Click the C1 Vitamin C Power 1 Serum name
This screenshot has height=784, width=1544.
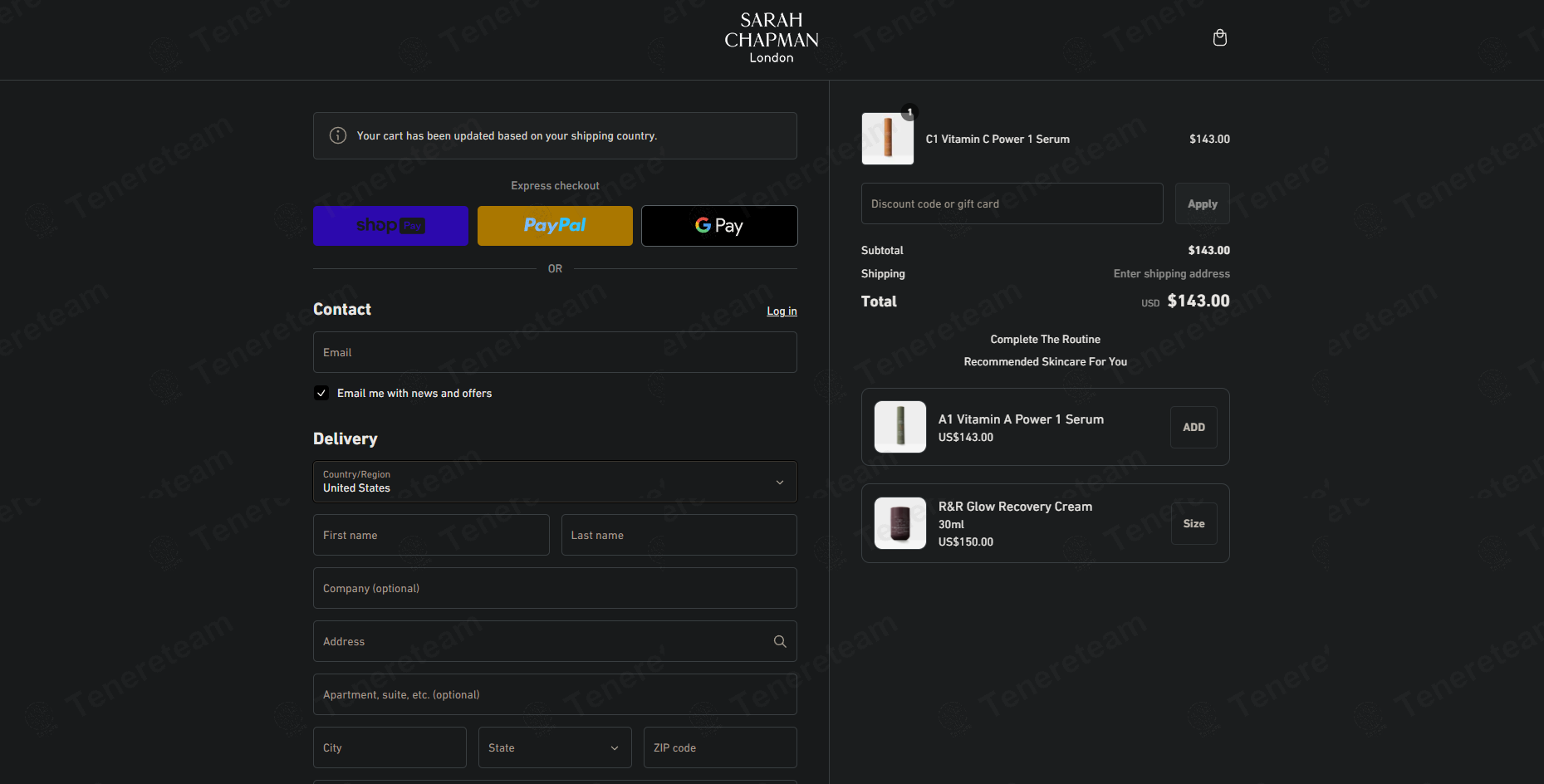[x=997, y=139]
